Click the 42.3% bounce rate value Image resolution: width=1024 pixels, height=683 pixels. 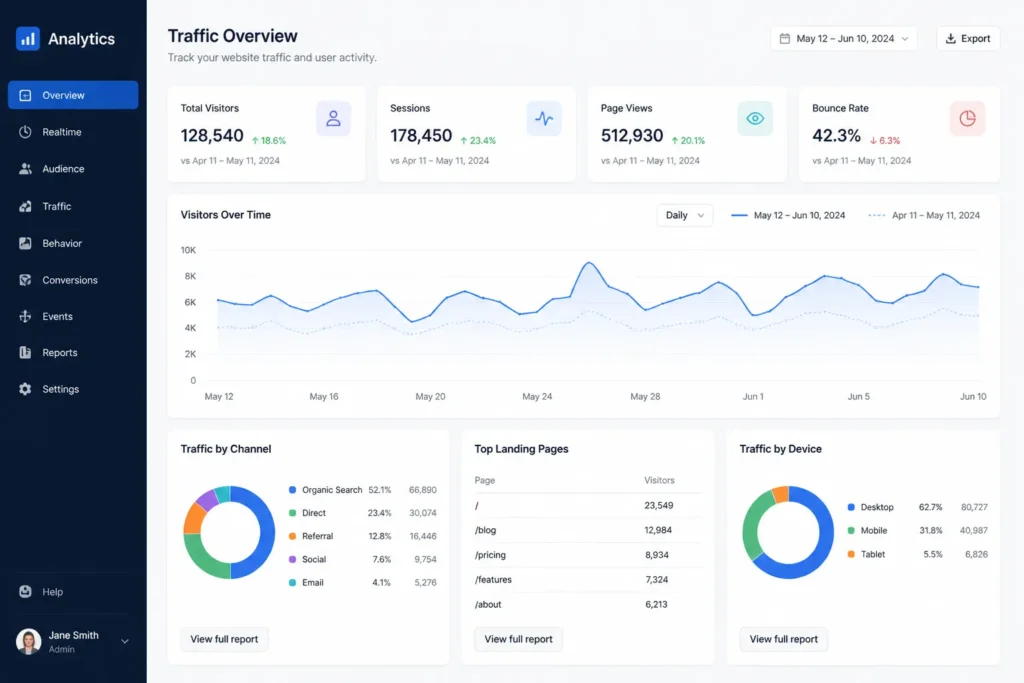(837, 136)
